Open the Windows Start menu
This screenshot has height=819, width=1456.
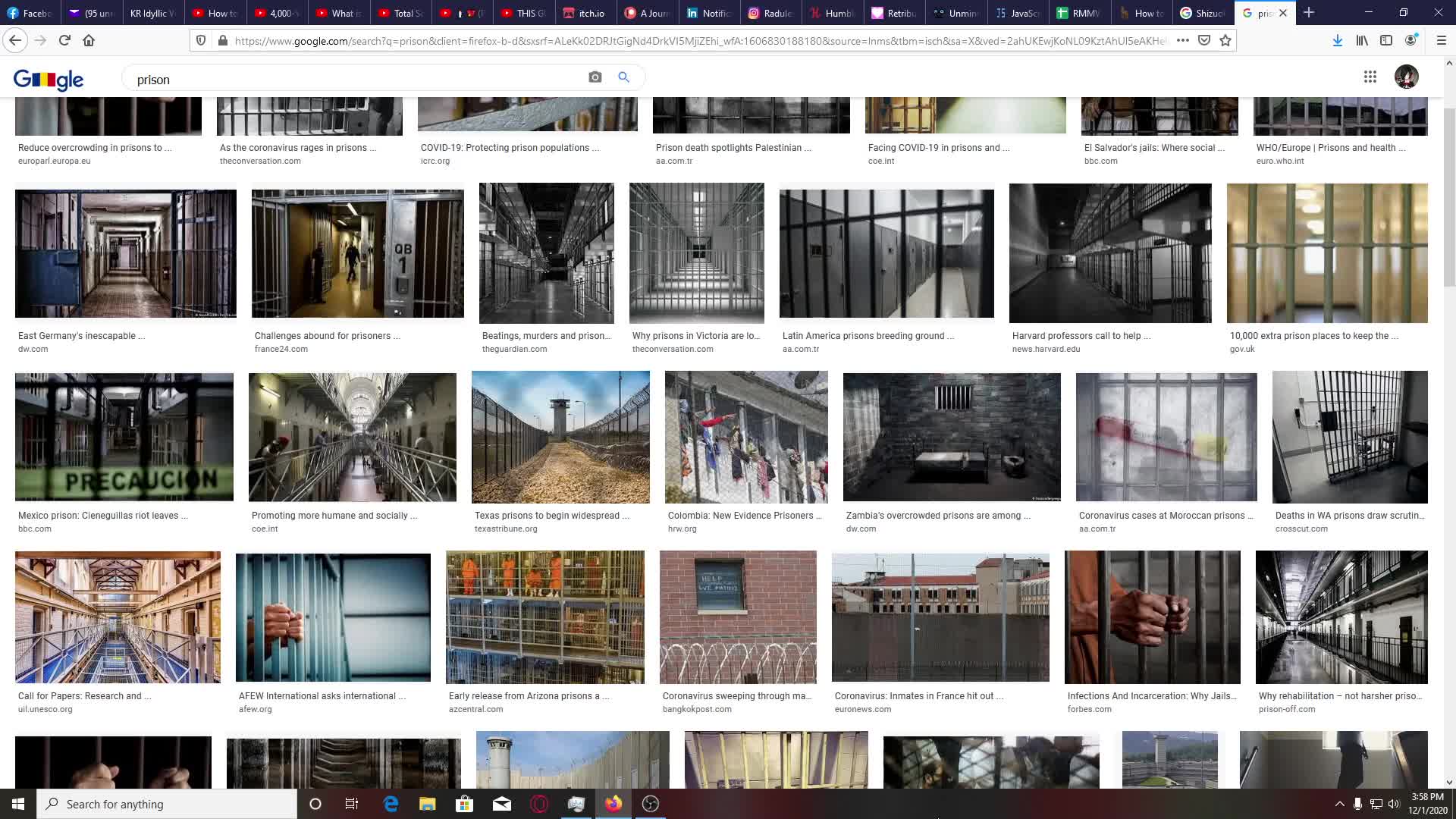click(18, 804)
